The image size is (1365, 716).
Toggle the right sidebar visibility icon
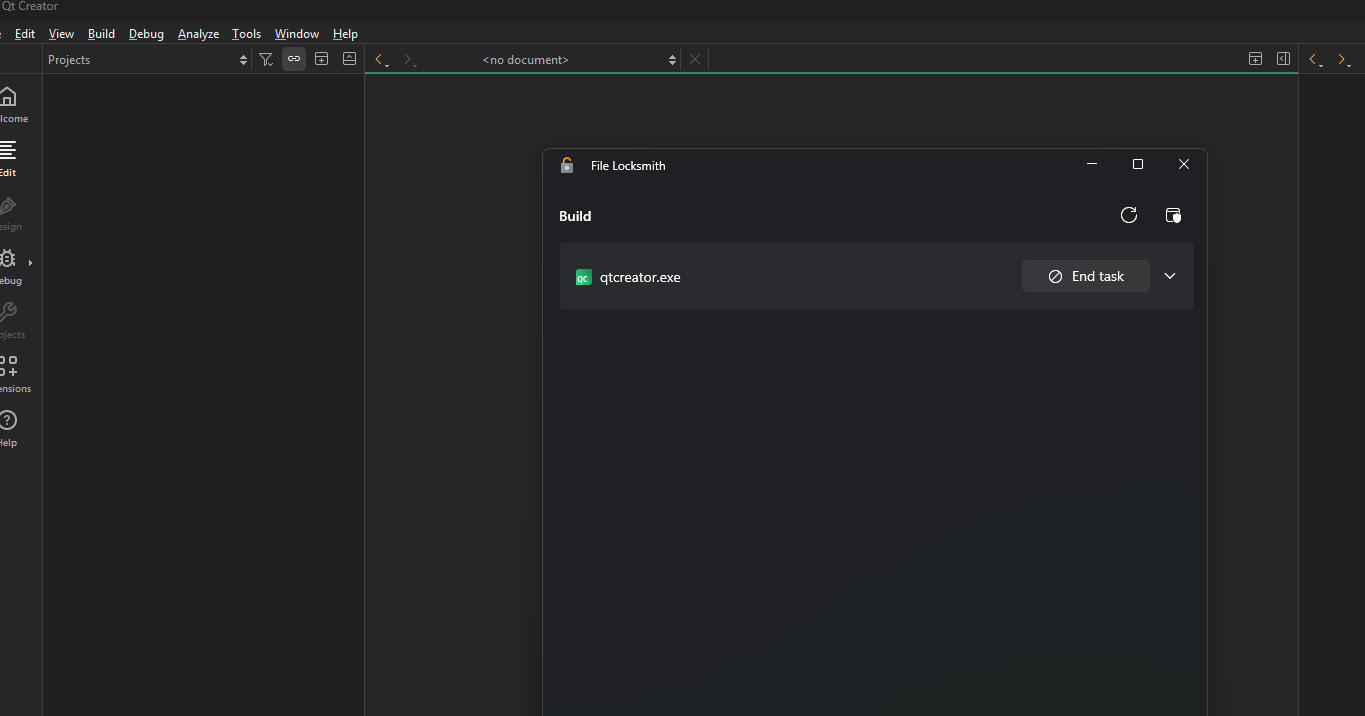(1283, 59)
